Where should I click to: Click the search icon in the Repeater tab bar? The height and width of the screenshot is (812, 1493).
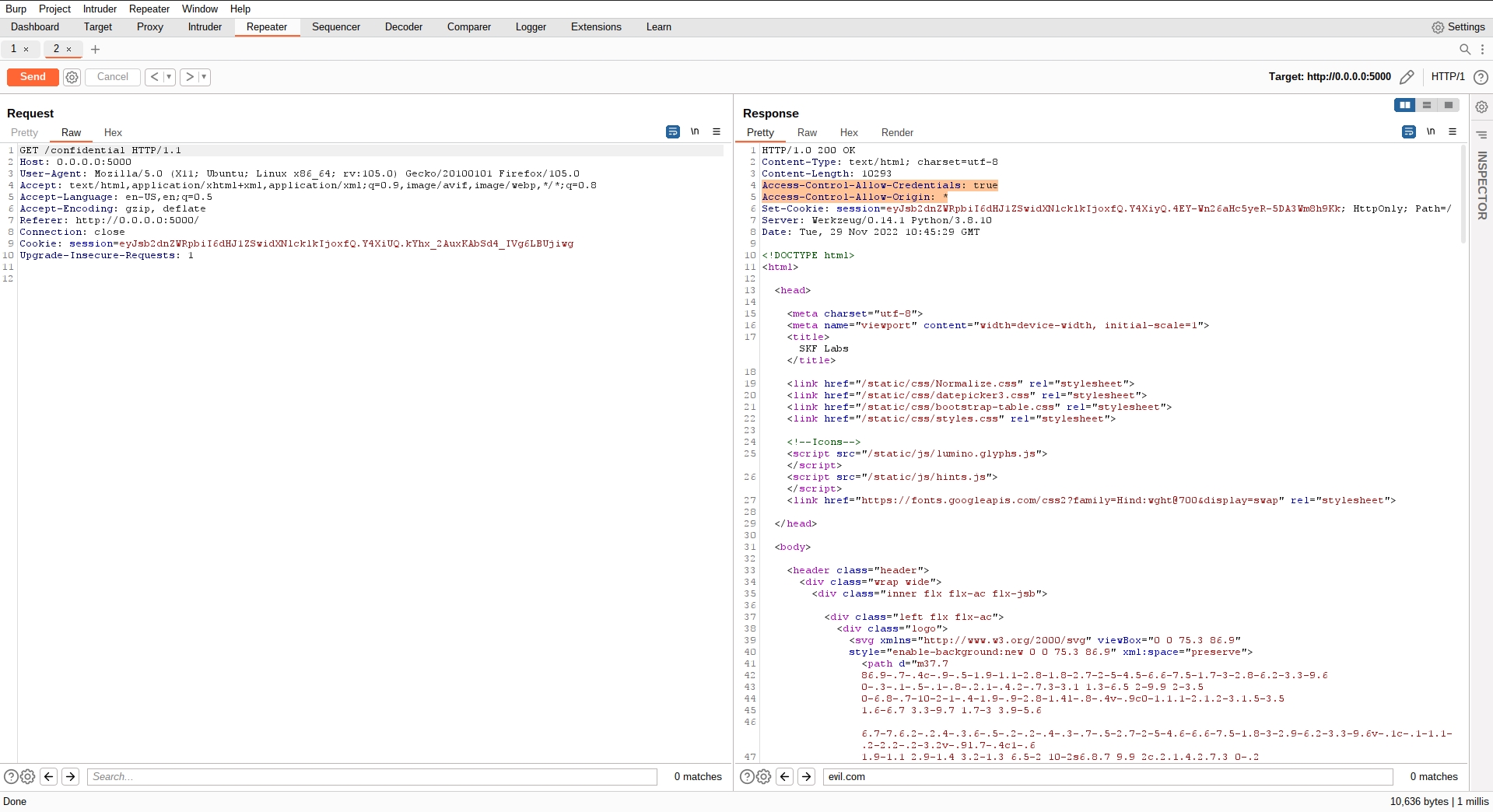click(x=1465, y=49)
